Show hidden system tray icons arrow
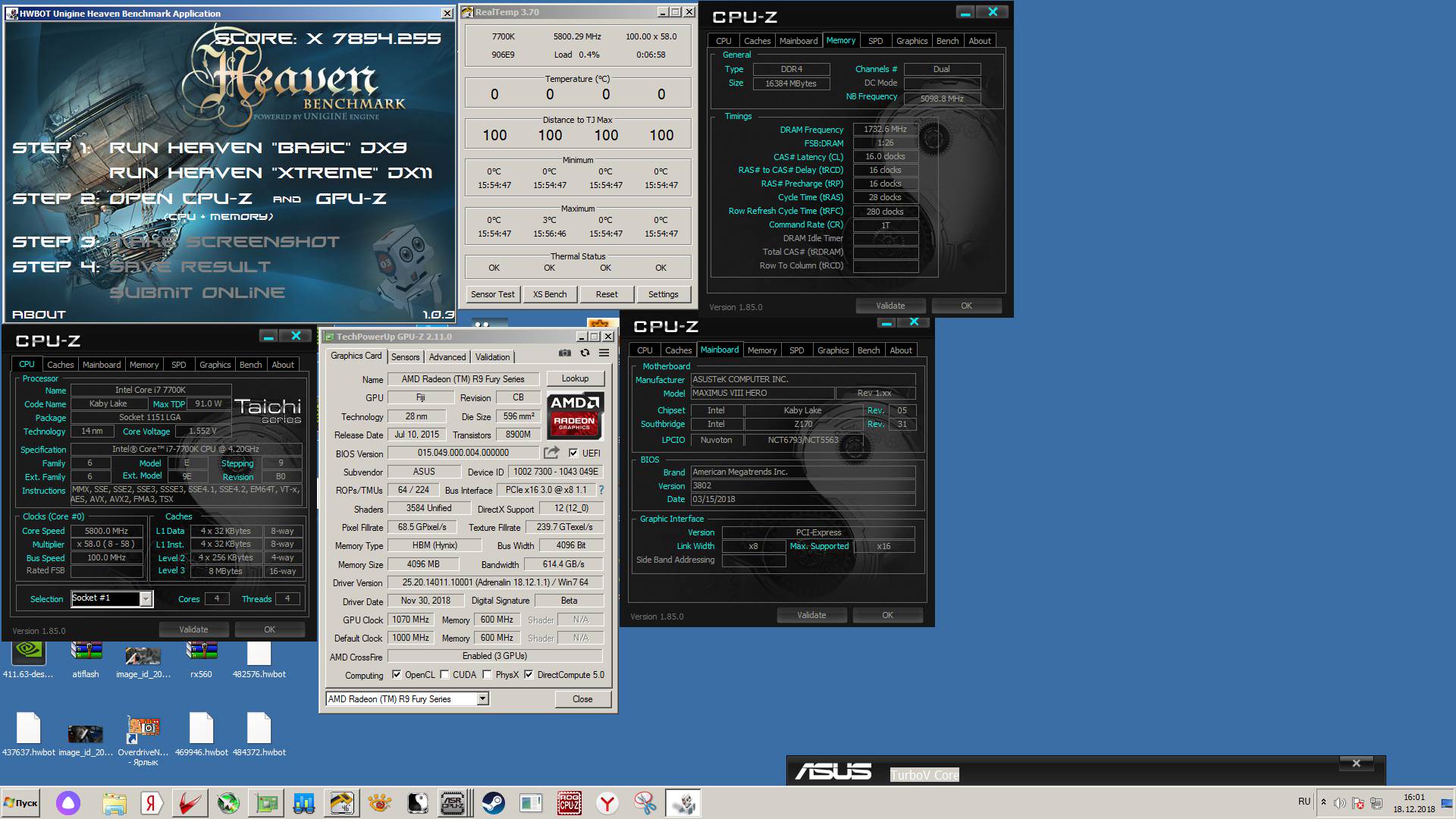The width and height of the screenshot is (1456, 819). coord(1323,802)
